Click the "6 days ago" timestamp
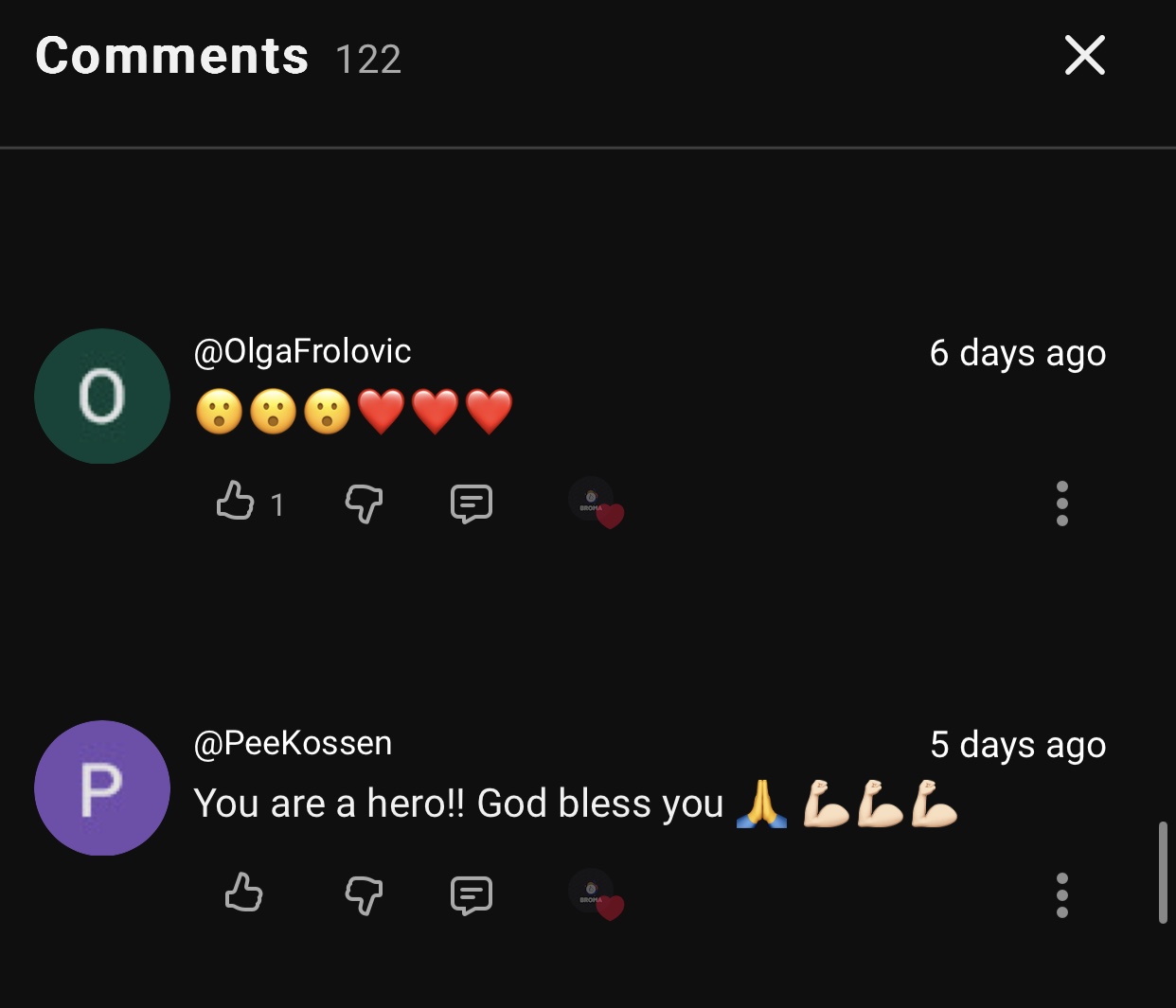The image size is (1176, 1008). point(1018,353)
